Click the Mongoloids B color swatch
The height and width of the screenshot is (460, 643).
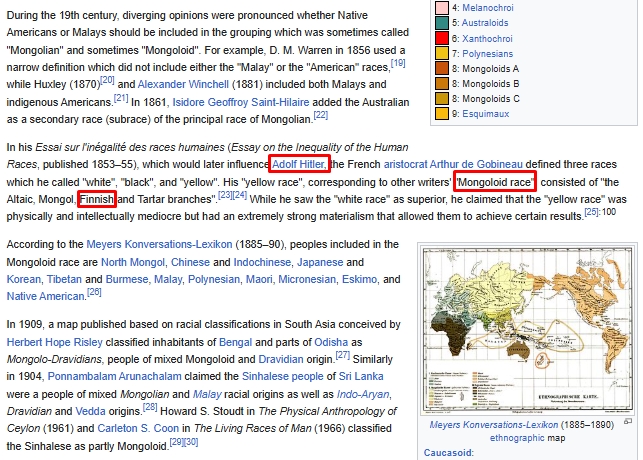[x=442, y=84]
